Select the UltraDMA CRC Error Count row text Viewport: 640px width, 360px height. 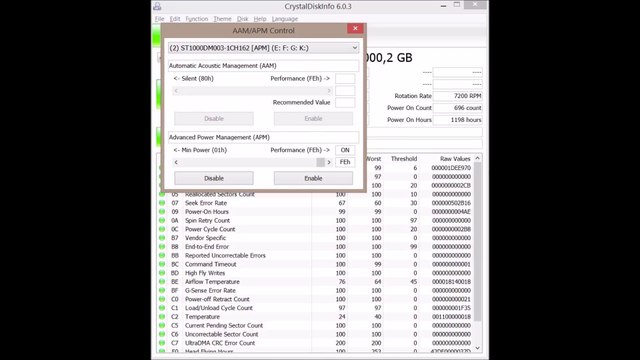(220, 343)
